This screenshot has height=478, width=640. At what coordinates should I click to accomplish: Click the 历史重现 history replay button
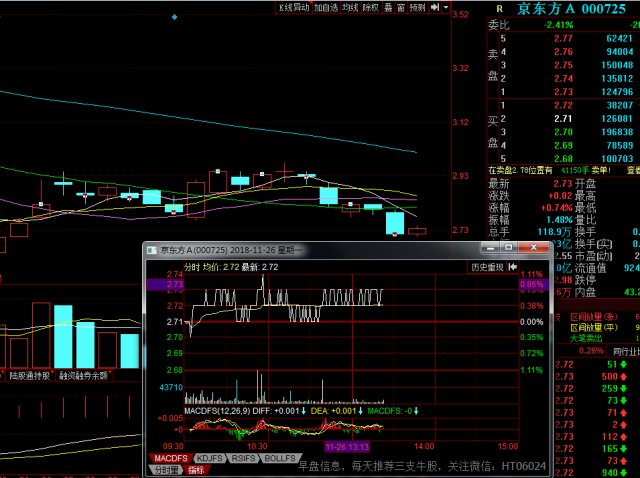point(487,267)
